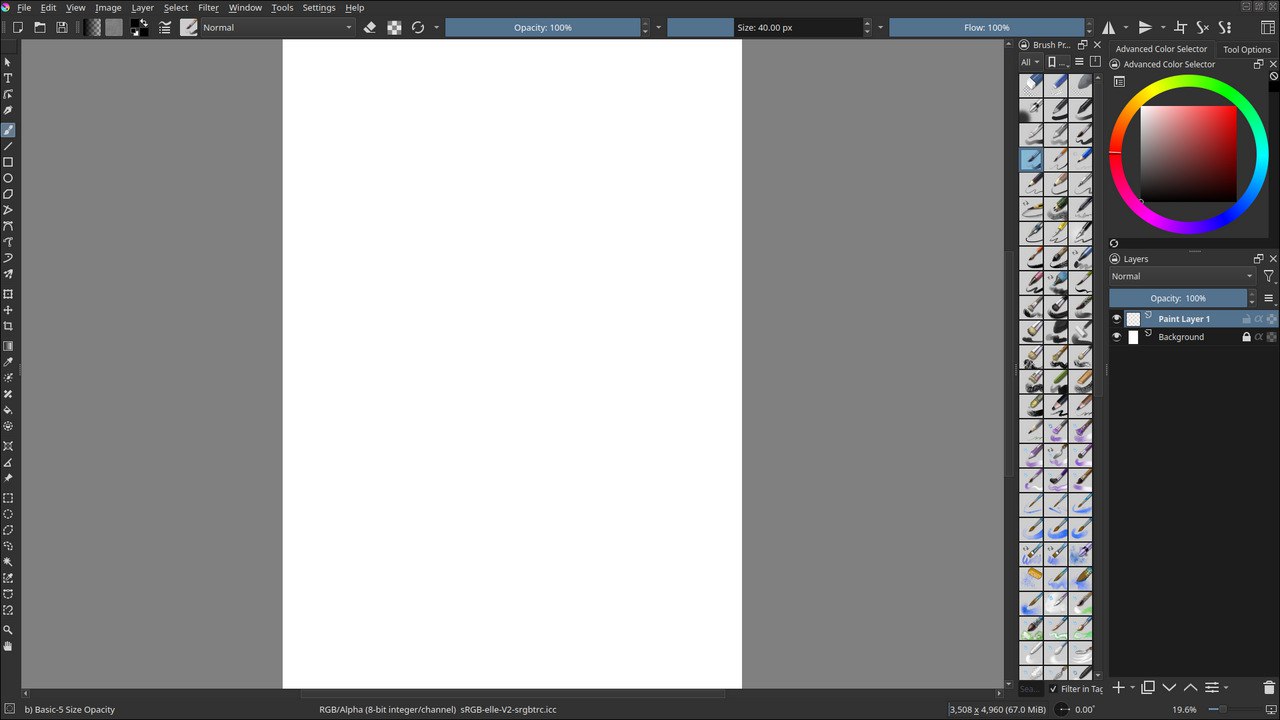Hide Paint Layer 1 using its eye icon
The image size is (1280, 720).
coord(1117,319)
